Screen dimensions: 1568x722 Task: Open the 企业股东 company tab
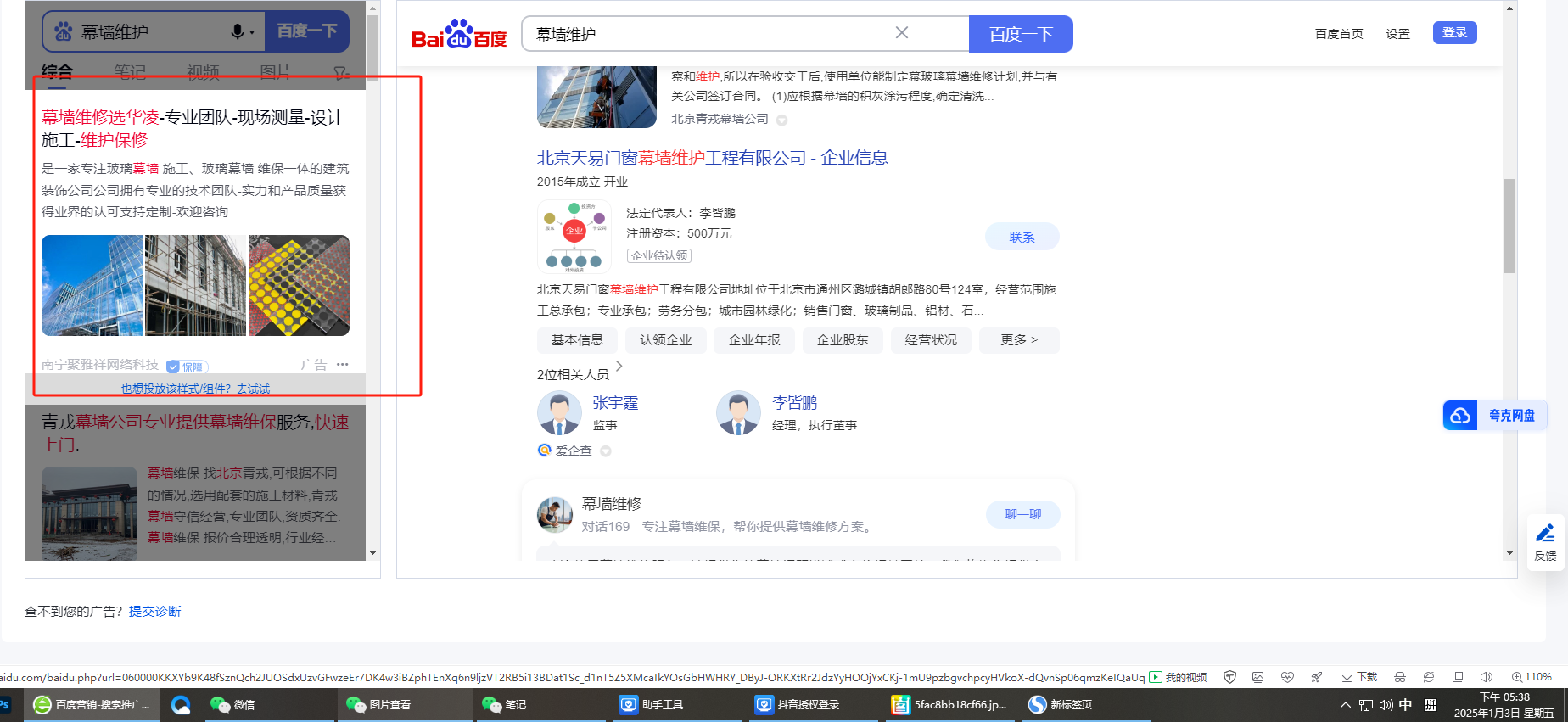tap(843, 340)
